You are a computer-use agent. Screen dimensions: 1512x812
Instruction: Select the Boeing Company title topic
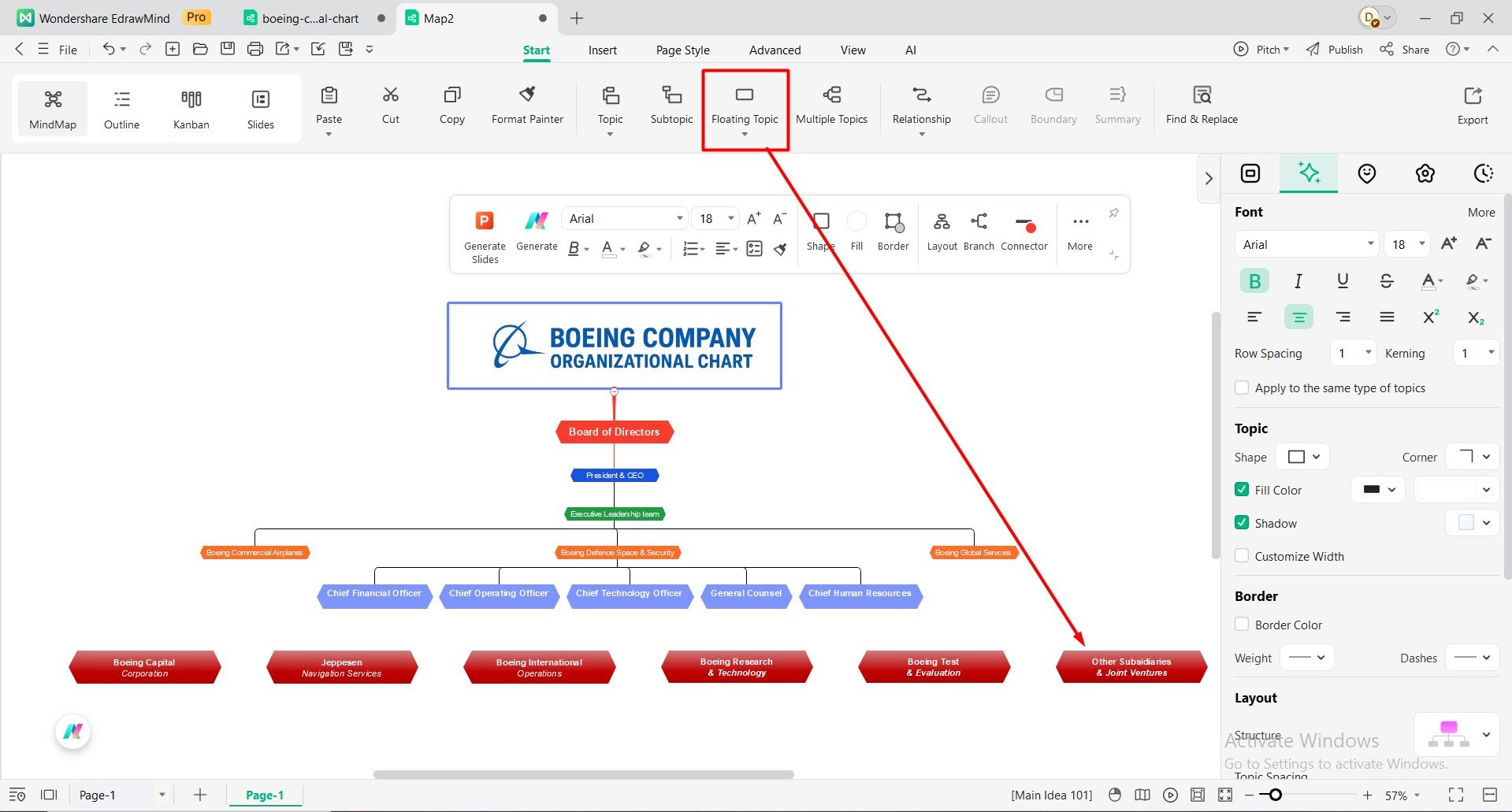tap(615, 346)
